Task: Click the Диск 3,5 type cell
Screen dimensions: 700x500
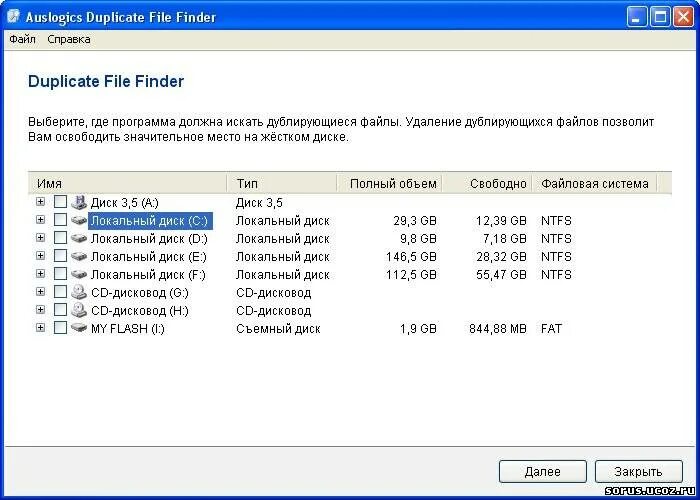Action: [x=259, y=203]
